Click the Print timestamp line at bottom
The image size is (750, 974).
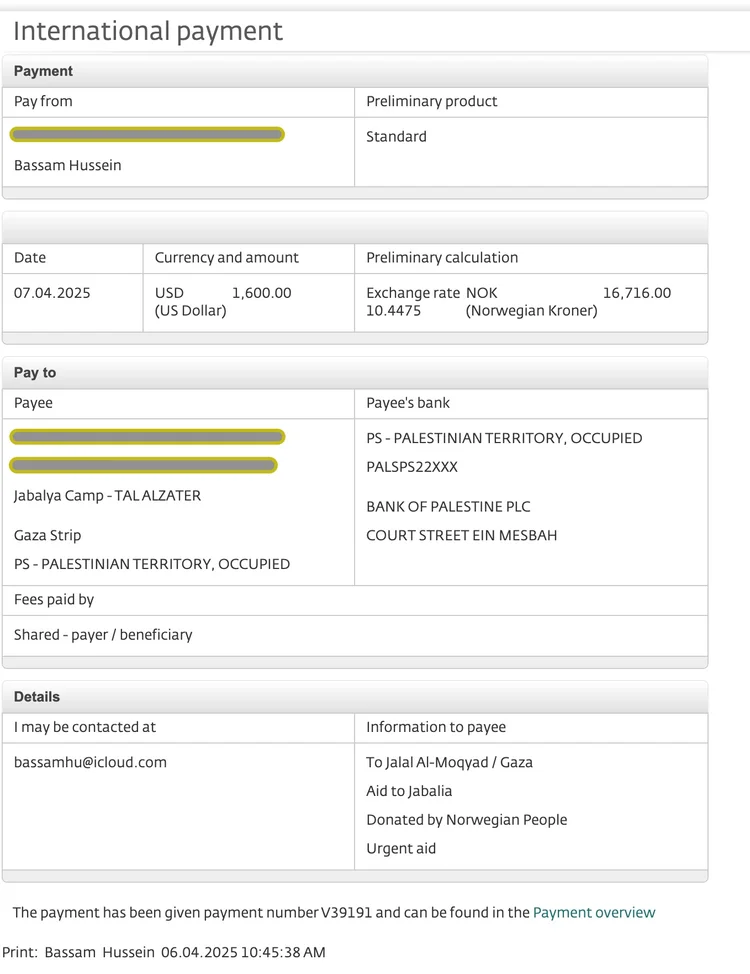(x=163, y=952)
